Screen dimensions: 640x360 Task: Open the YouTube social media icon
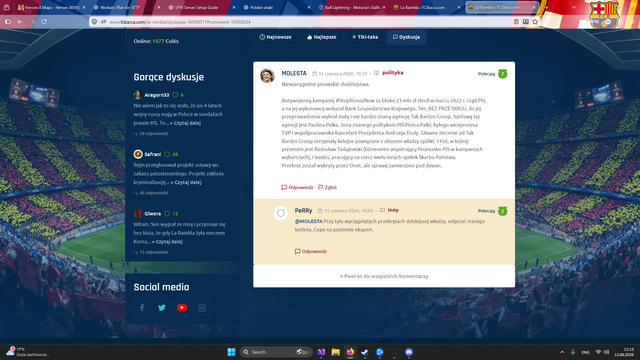(182, 308)
